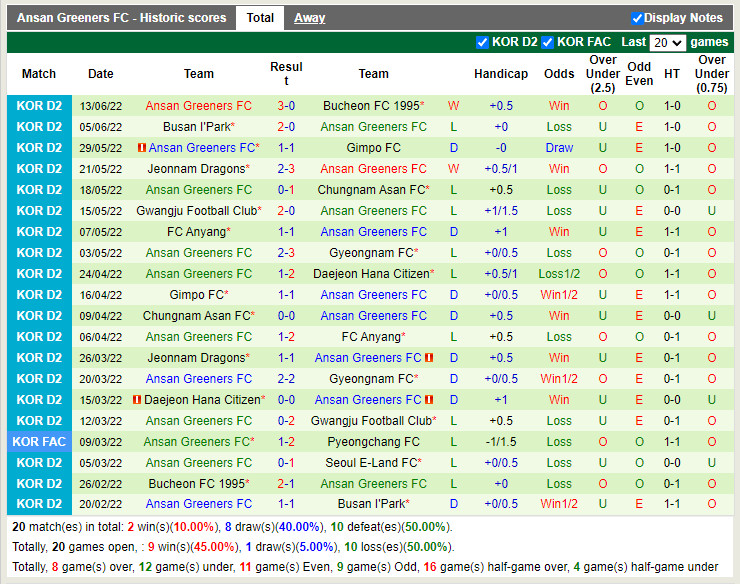
Task: Toggle the Display Notes checkbox
Action: click(x=637, y=18)
